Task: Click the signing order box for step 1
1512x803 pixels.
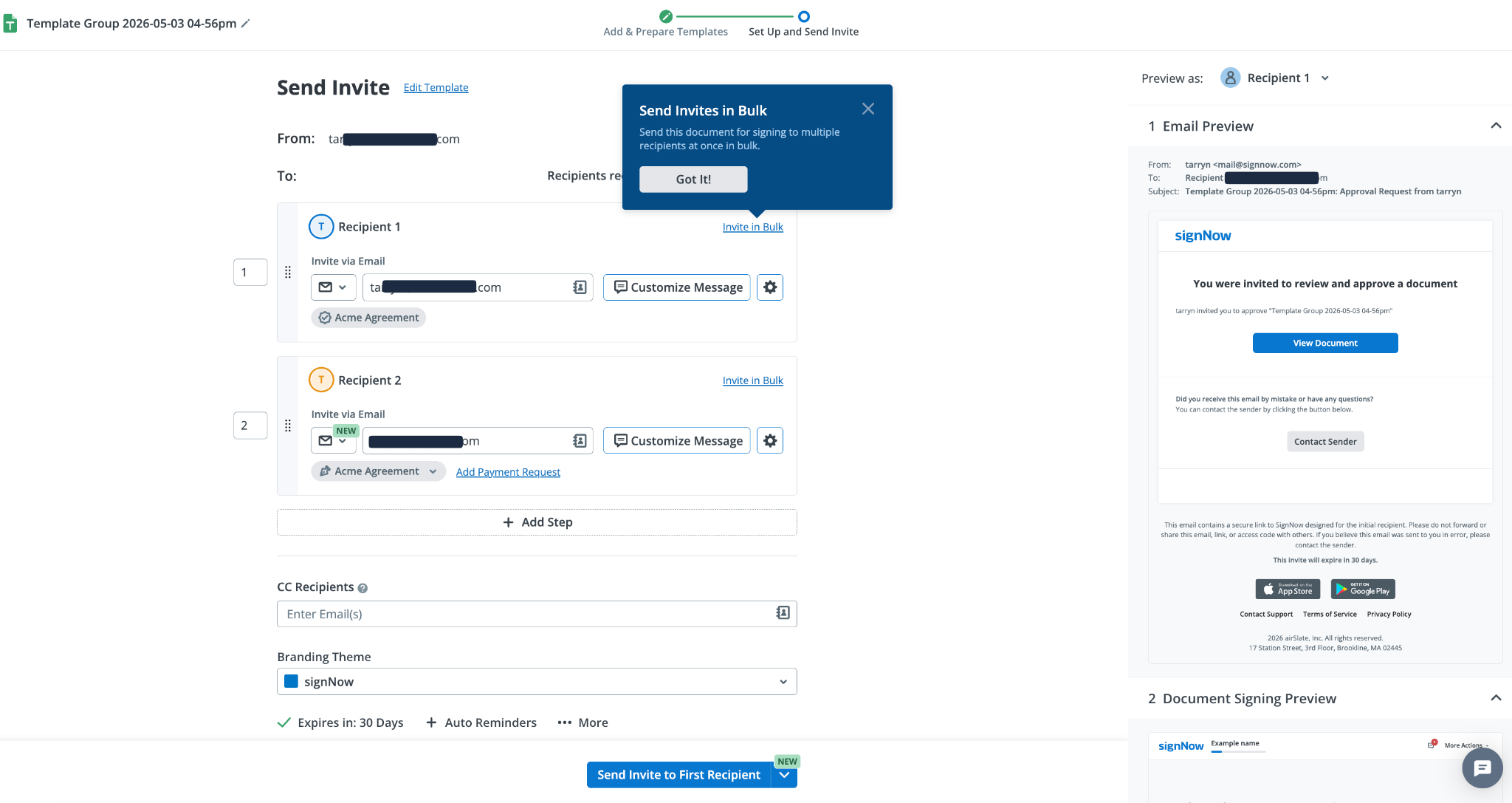Action: tap(250, 272)
